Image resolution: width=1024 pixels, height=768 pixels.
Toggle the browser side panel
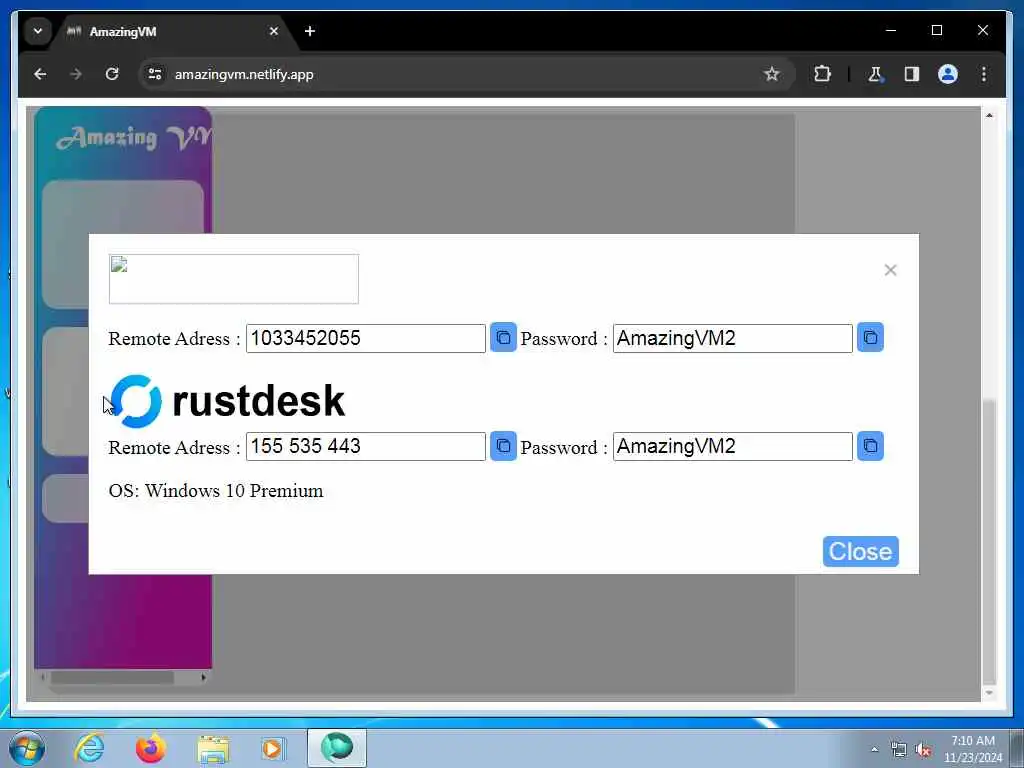coord(912,74)
